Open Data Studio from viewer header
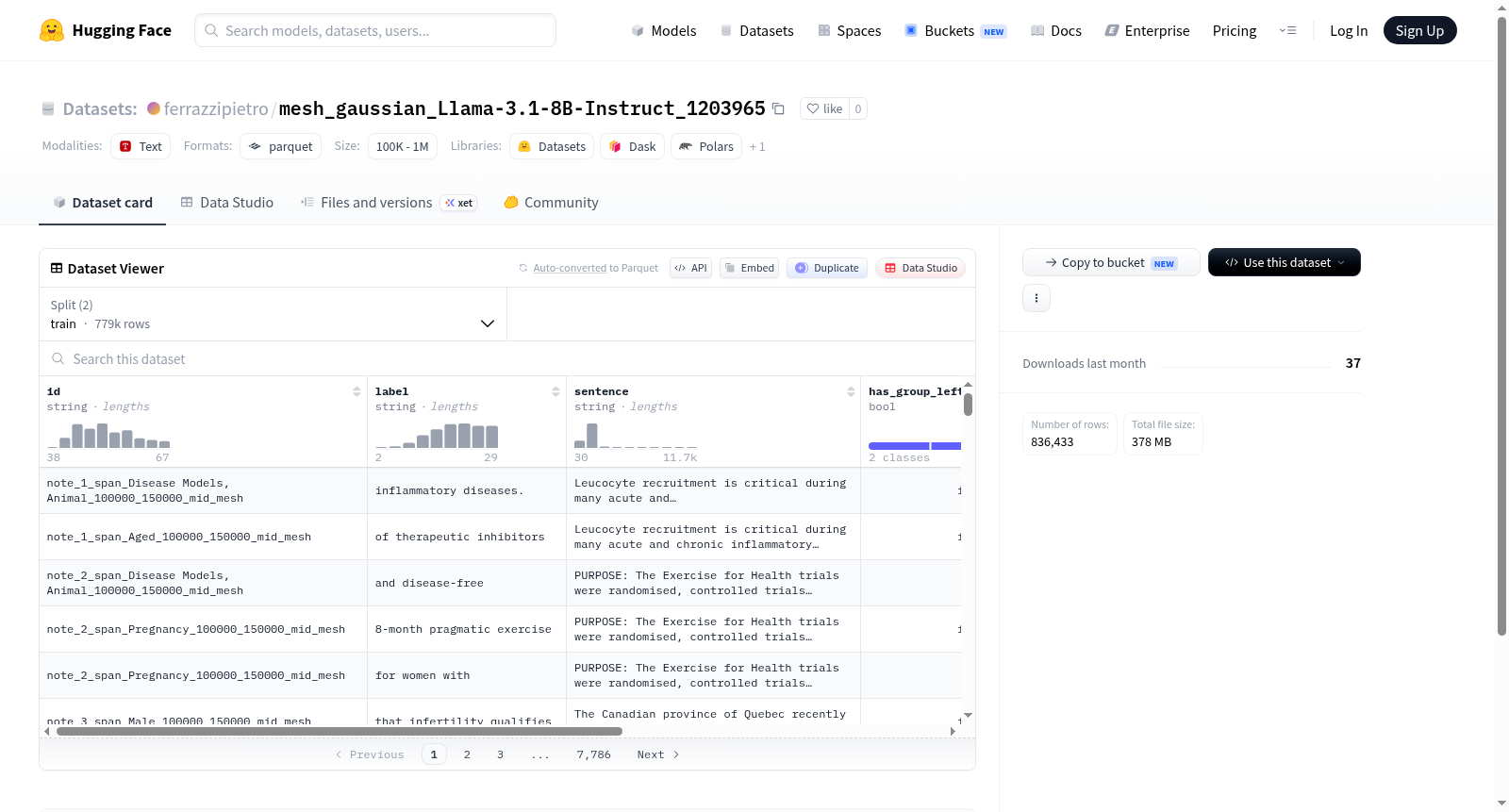The image size is (1509, 812). (x=920, y=268)
